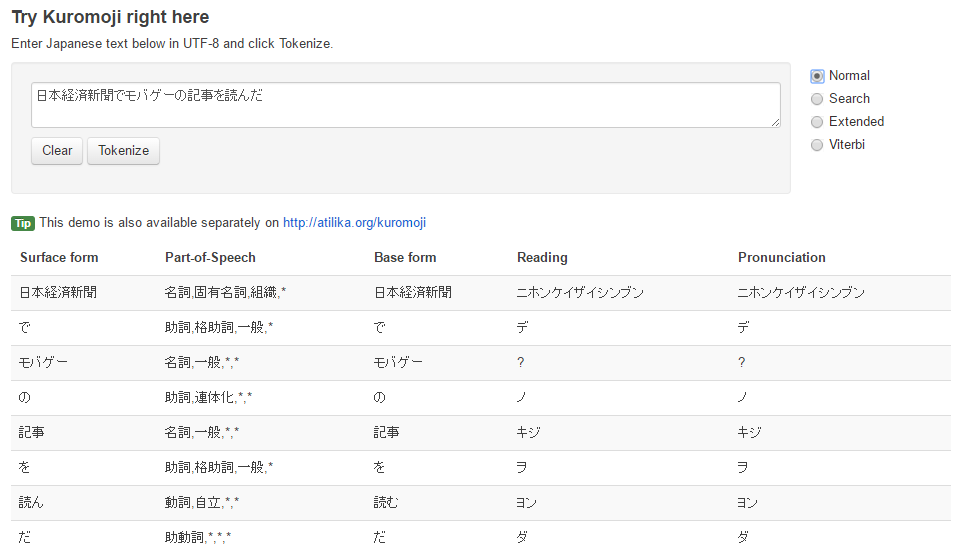This screenshot has height=555, width=962.
Task: Click pronunciation cell ダ
Action: 743,537
